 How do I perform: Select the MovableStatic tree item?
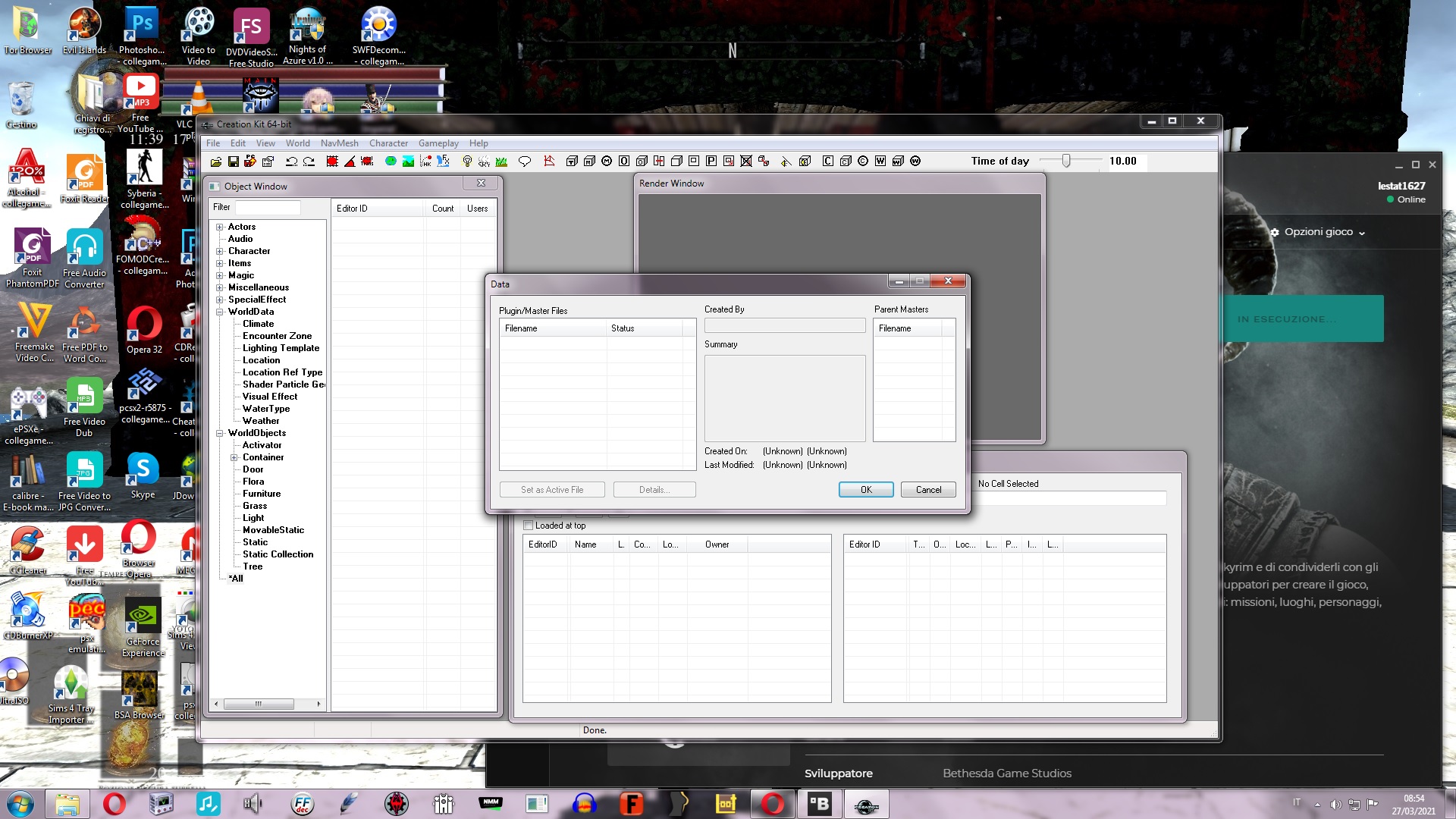273,530
